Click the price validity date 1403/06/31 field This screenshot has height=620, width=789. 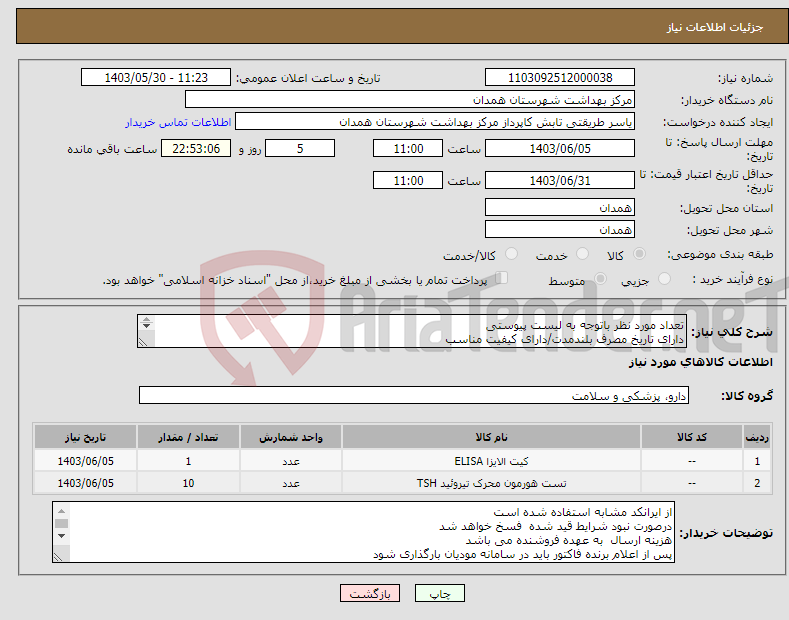[x=560, y=180]
